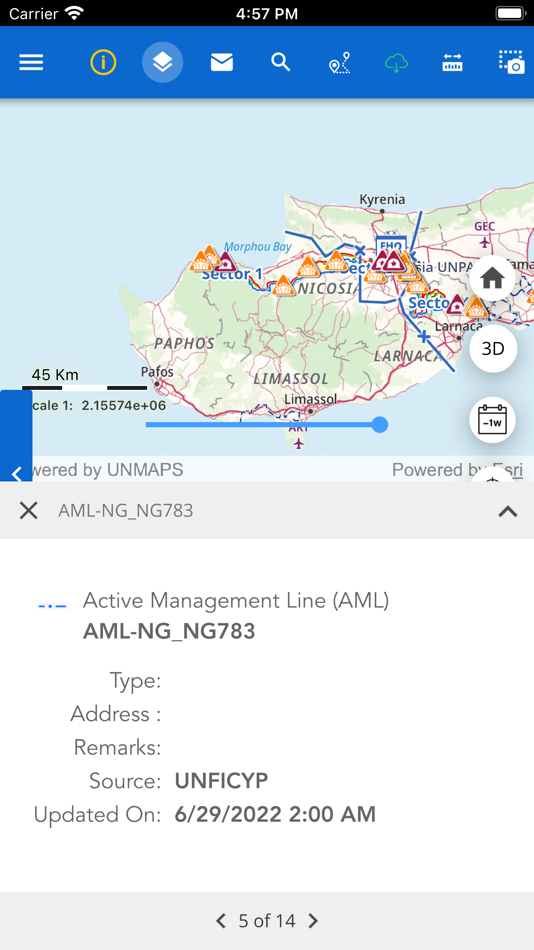Expand the blue side panel chevron

16,473
